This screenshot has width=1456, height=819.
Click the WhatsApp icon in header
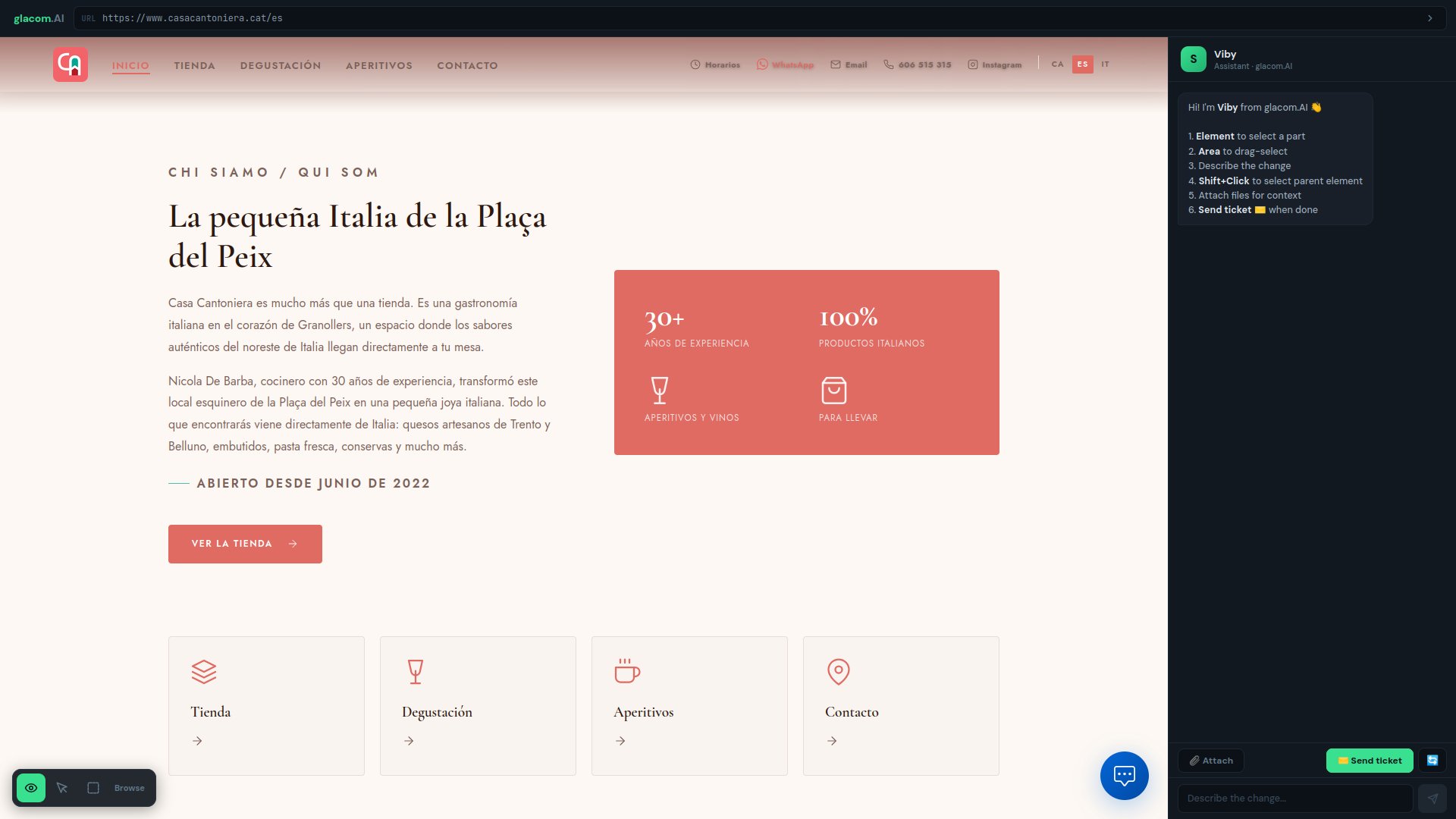pyautogui.click(x=762, y=64)
